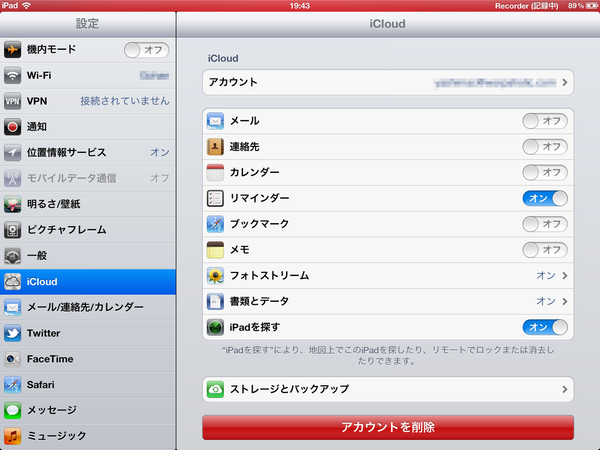Tap 書類とデータ オン value

click(x=546, y=302)
